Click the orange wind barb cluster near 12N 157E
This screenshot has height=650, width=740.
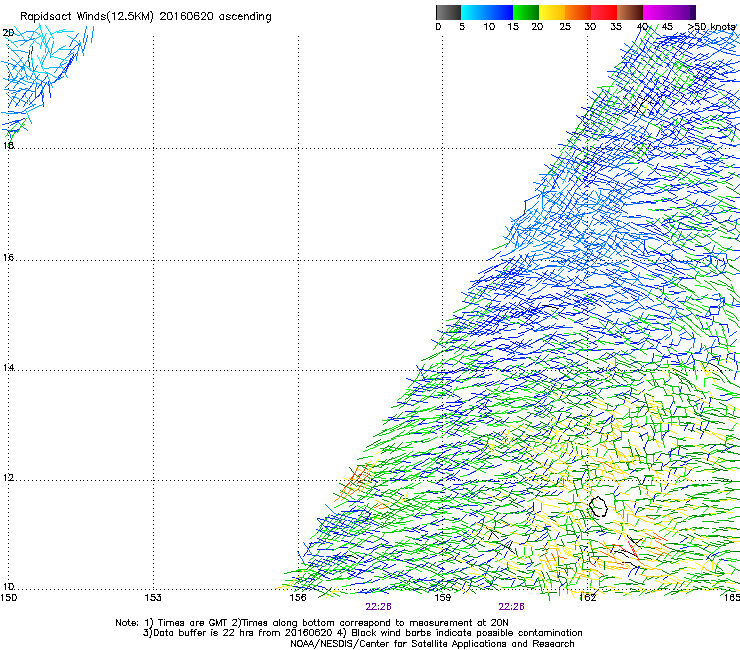pyautogui.click(x=354, y=481)
